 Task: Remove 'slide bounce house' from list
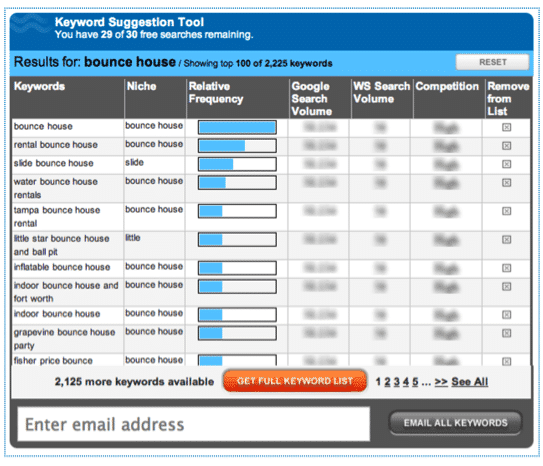[506, 164]
